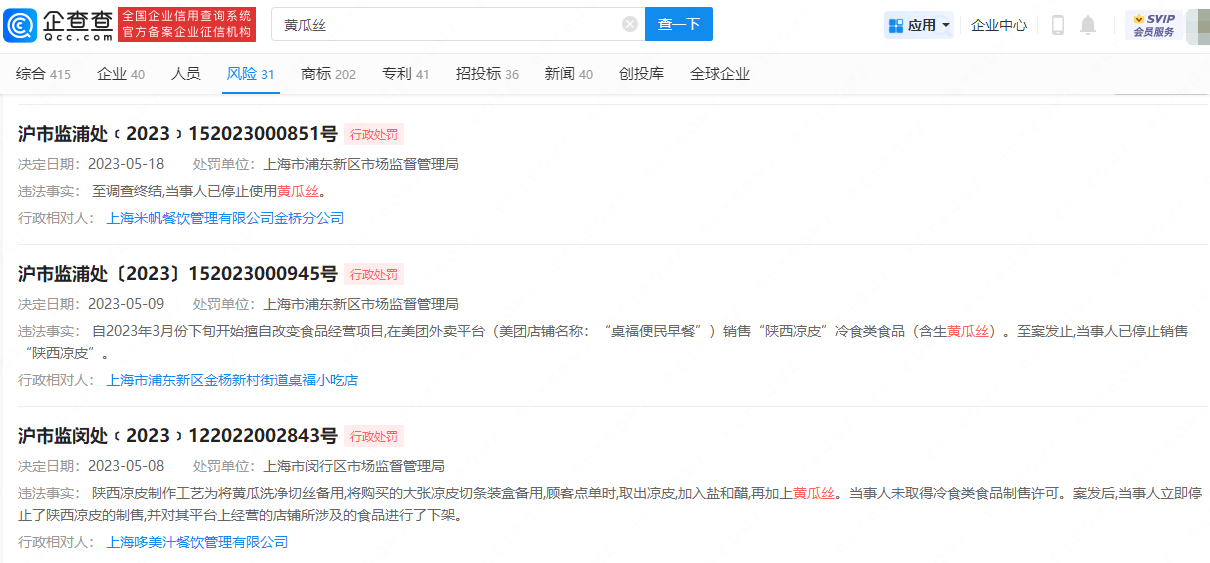Switch to the 企业 tab

[120, 74]
